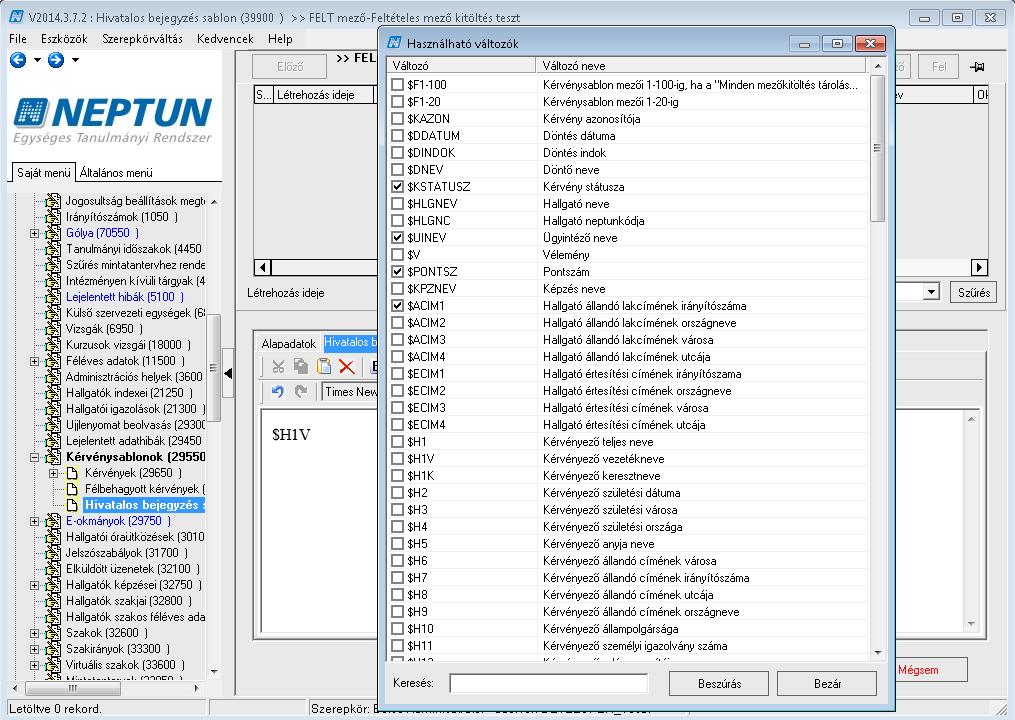The height and width of the screenshot is (720, 1015).
Task: Click the icon beside Jelszószabályok (31700)
Action: pyautogui.click(x=53, y=553)
